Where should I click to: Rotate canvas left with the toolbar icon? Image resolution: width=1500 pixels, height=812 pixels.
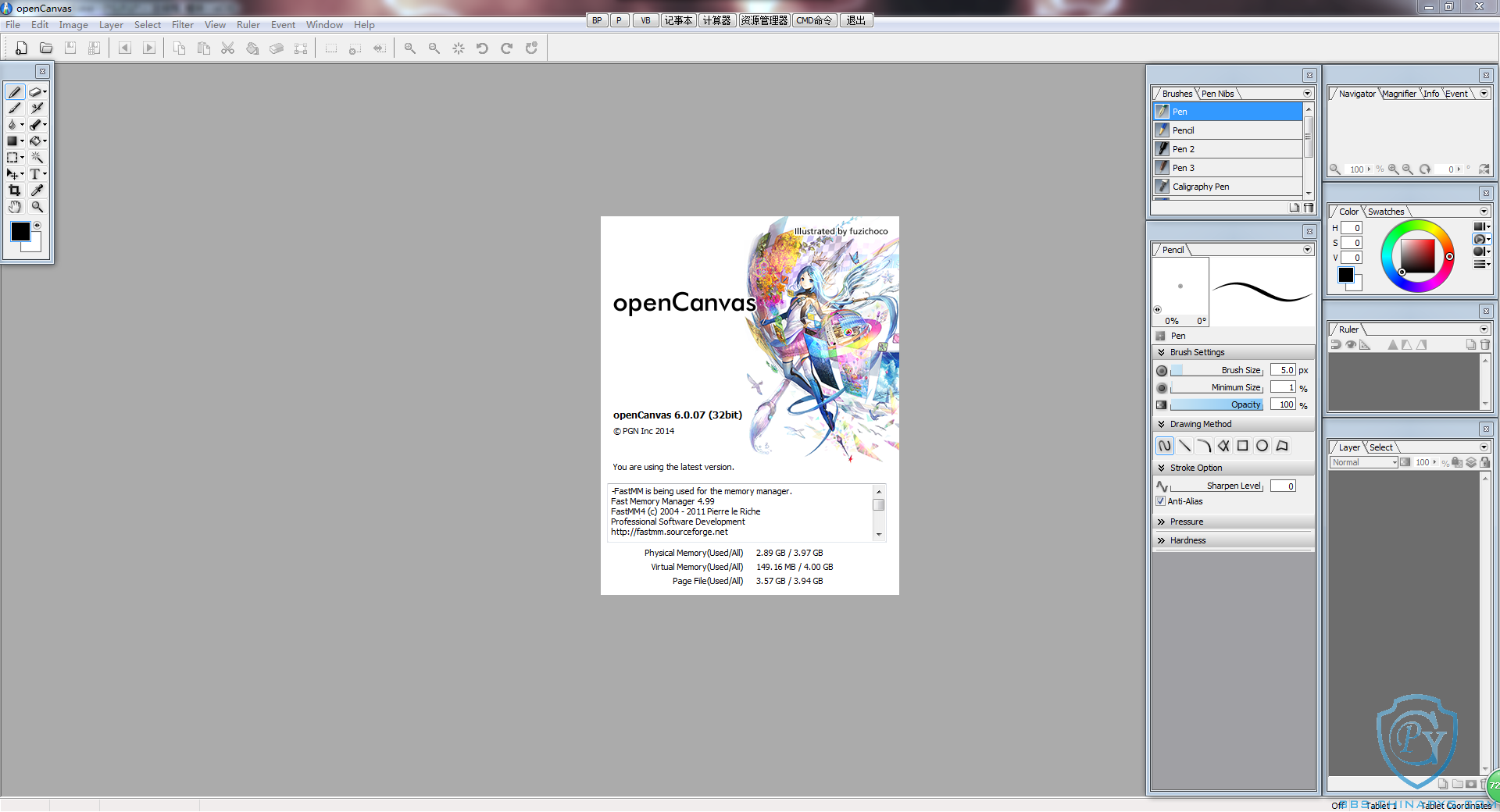(483, 48)
